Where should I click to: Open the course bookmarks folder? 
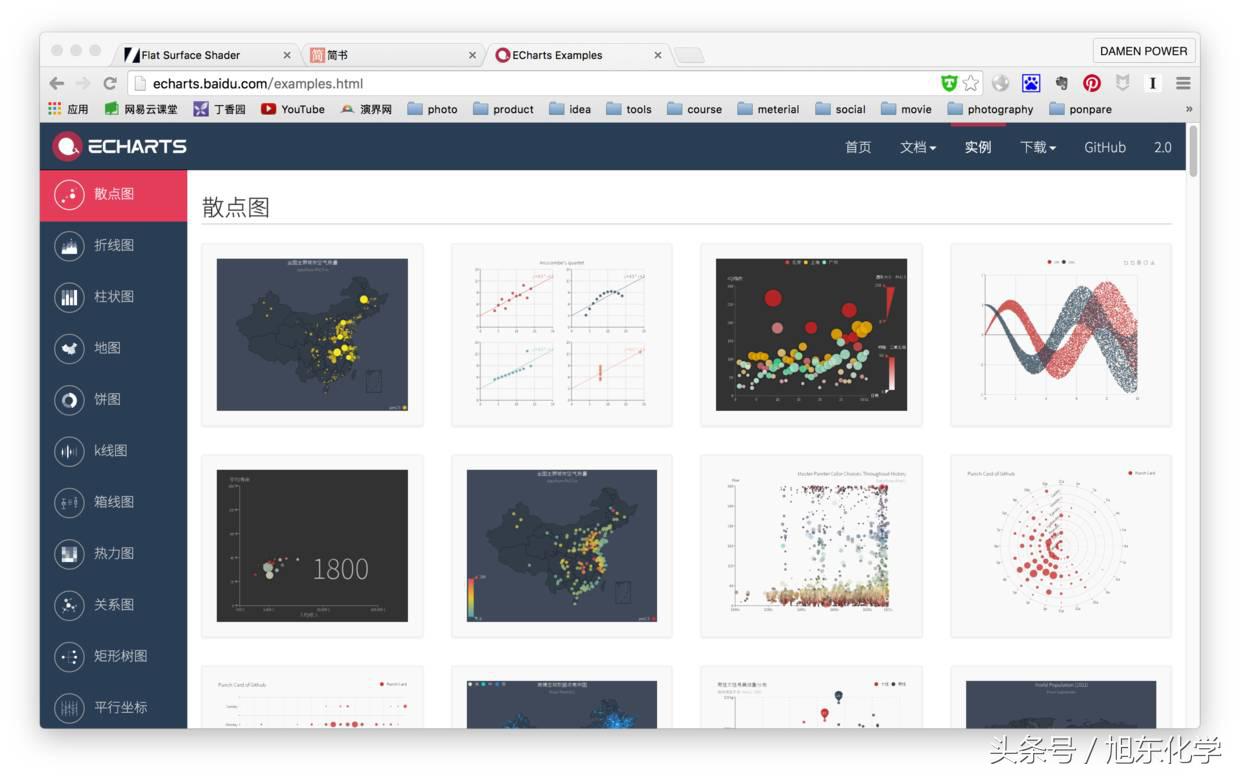694,109
